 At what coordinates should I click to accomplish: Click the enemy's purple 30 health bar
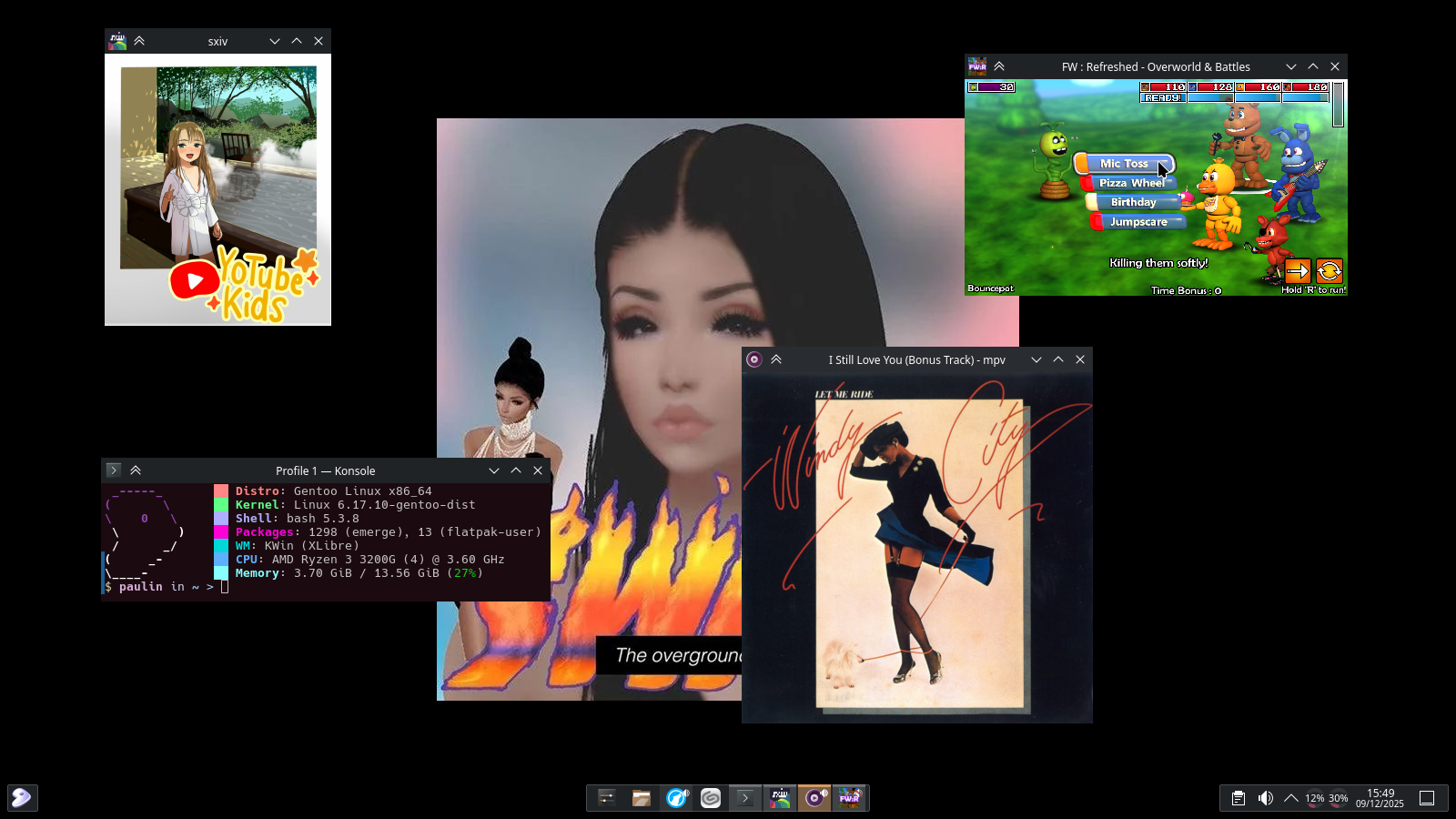(991, 87)
